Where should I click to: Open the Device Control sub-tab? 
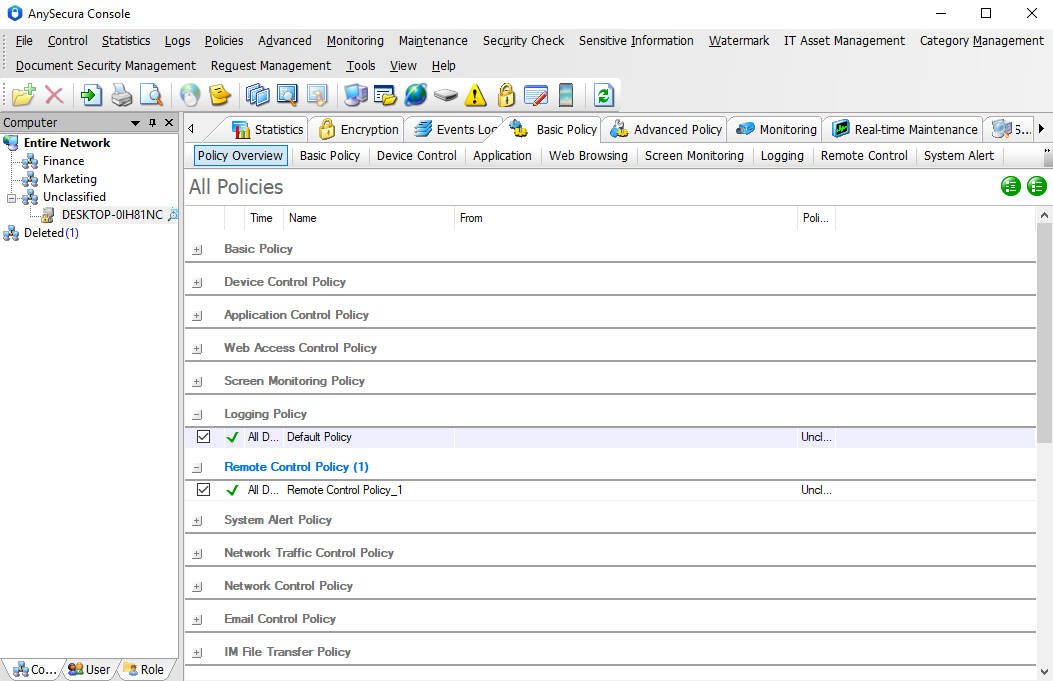(x=416, y=156)
